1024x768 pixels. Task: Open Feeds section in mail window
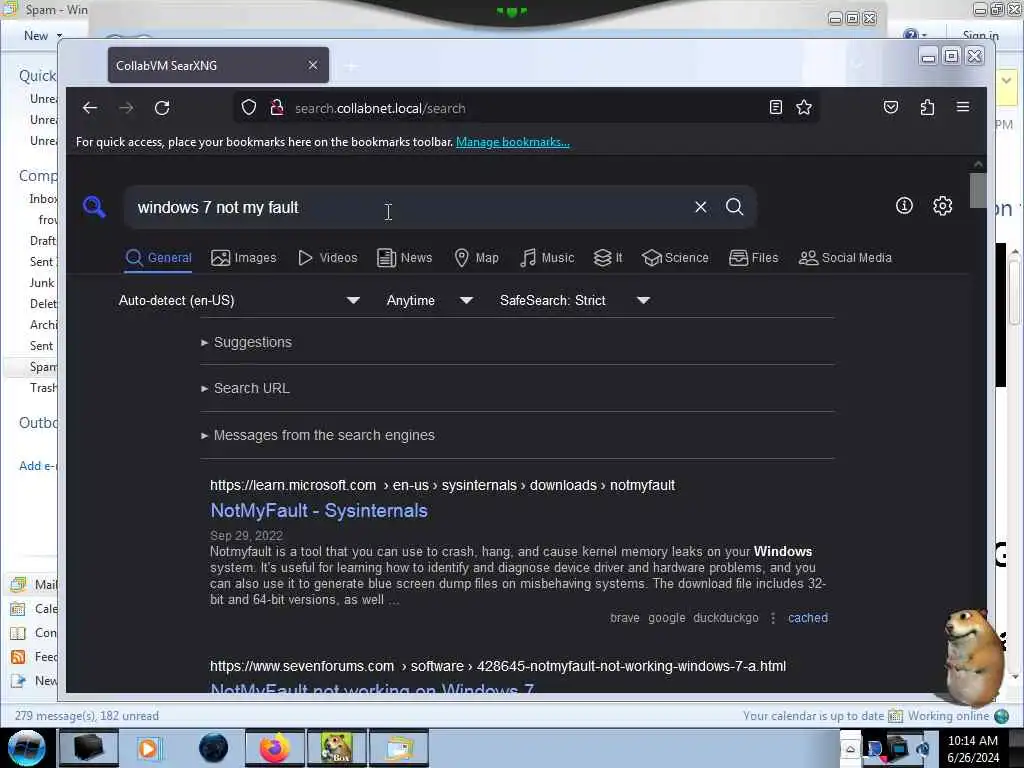point(35,657)
